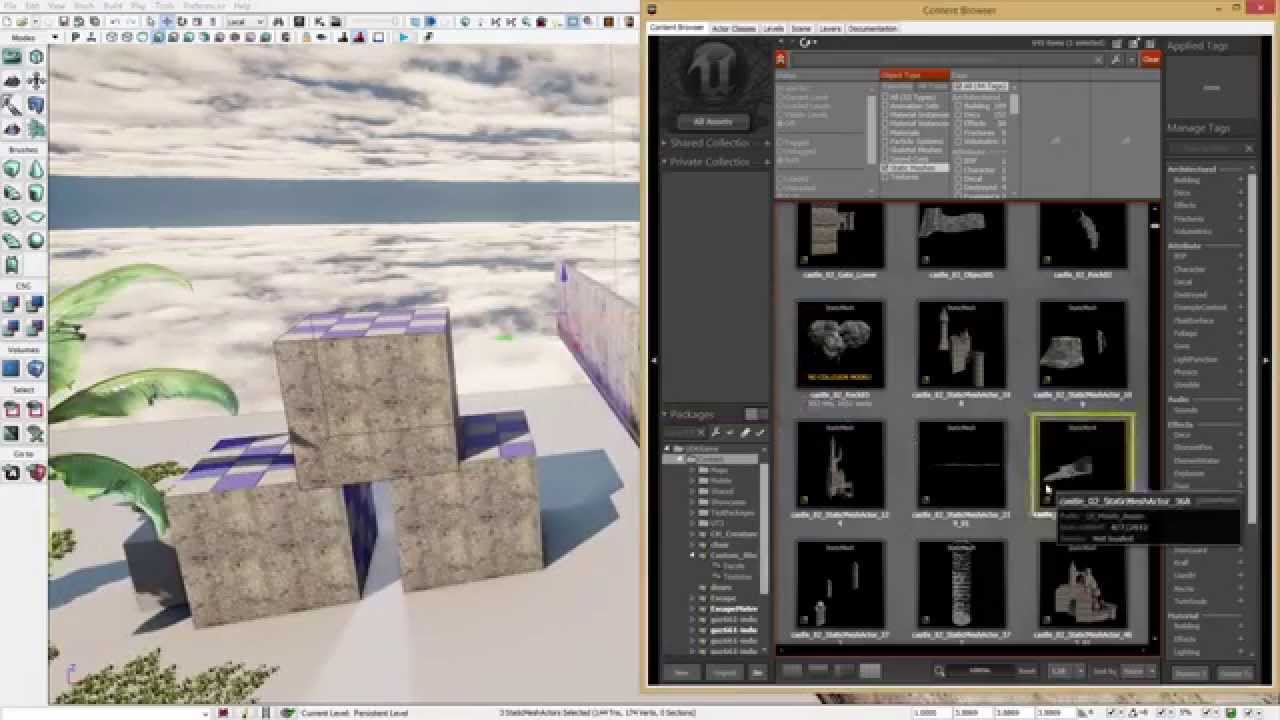Apply CSG Add
Screen dimensions: 1280x720
coord(12,304)
